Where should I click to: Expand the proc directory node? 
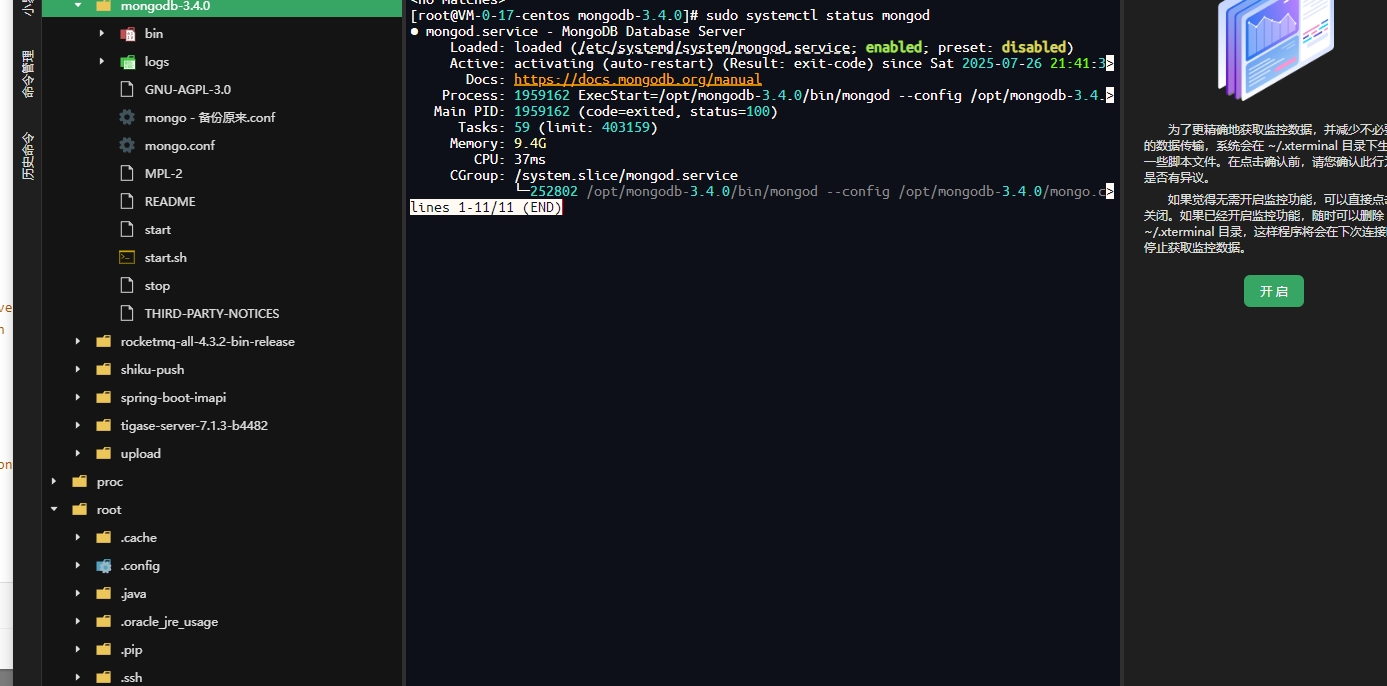tap(54, 481)
